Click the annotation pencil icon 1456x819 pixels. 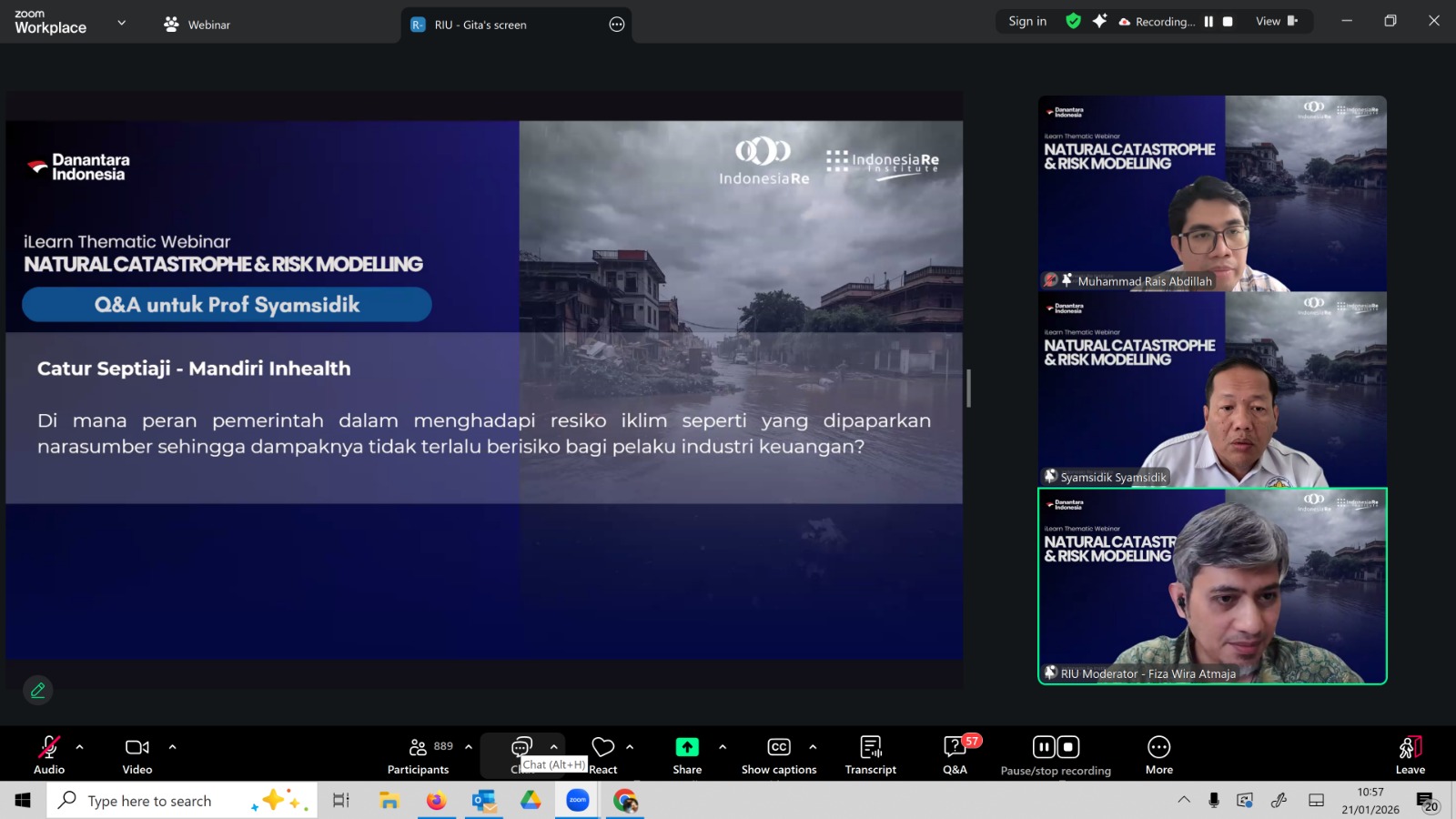[37, 691]
